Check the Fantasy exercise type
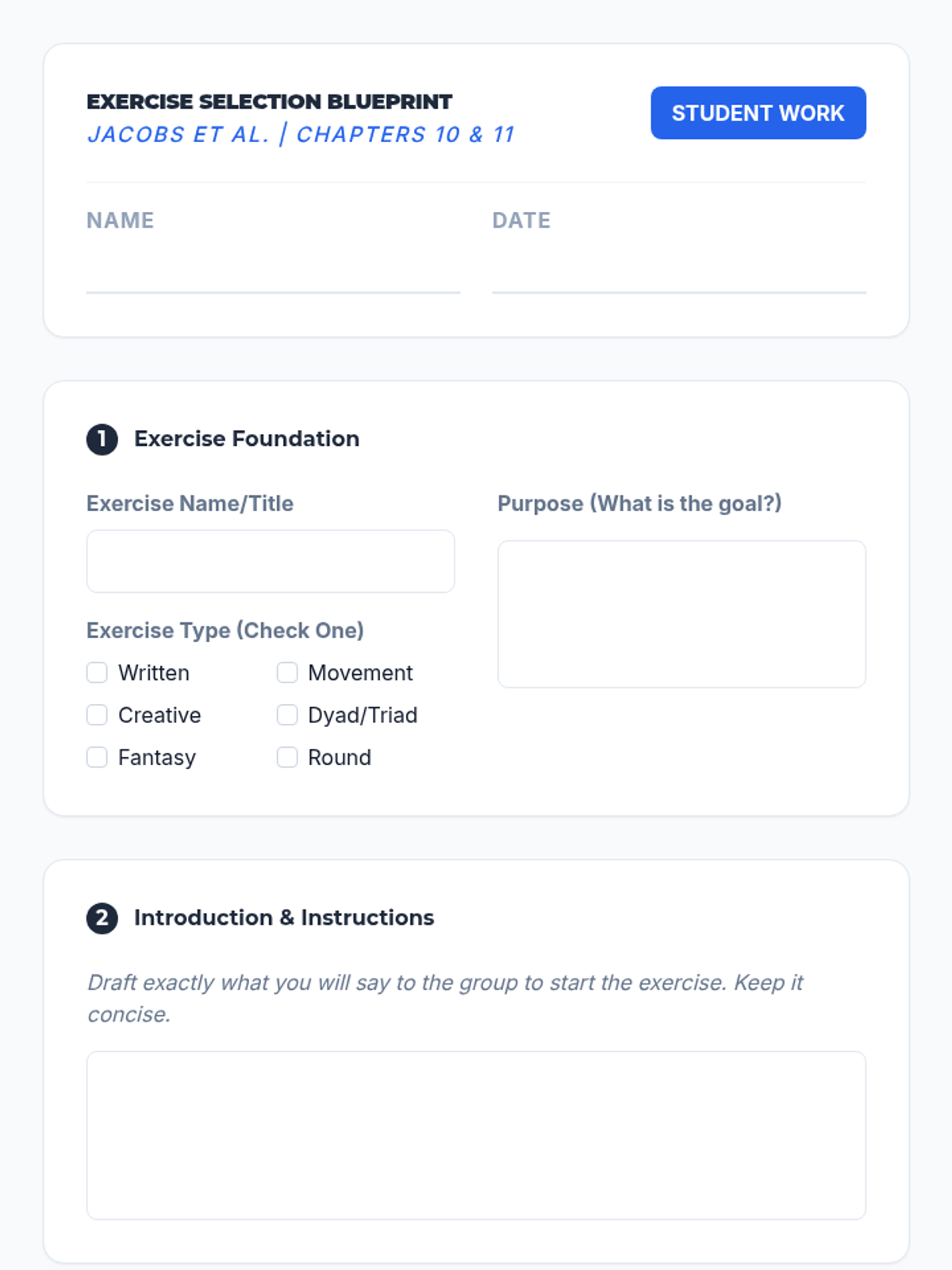 97,757
